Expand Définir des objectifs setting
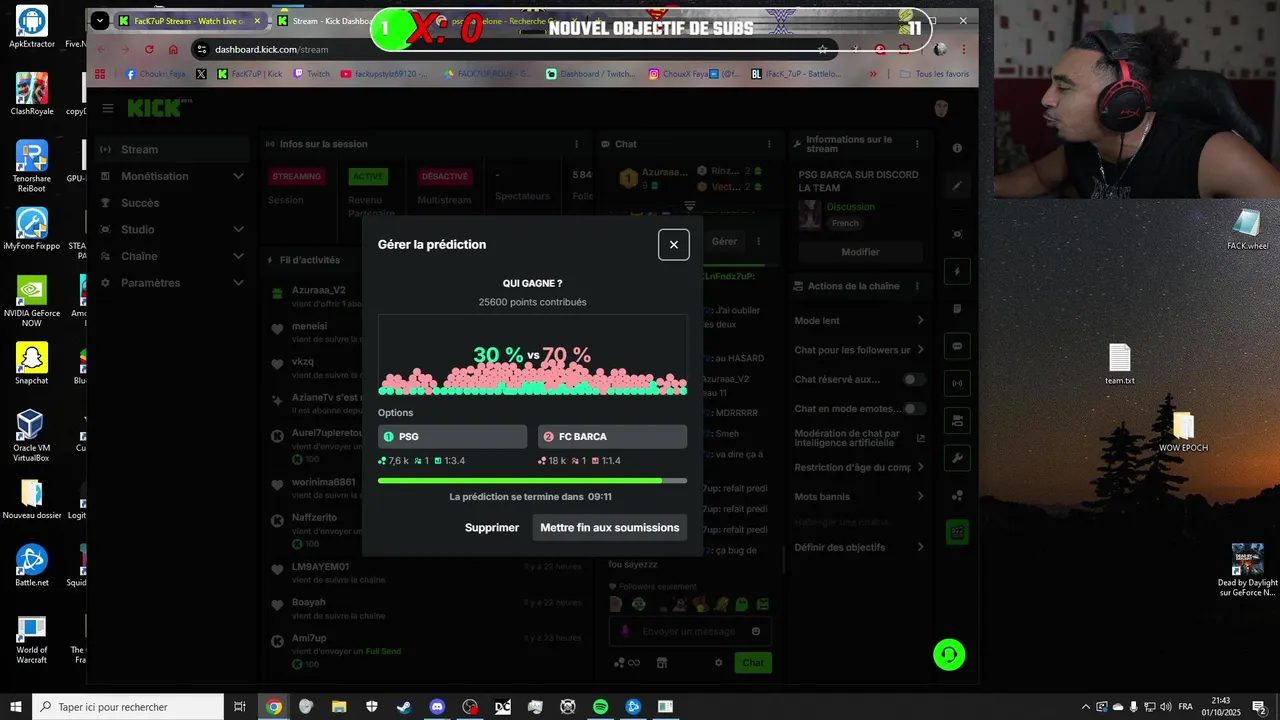 tap(860, 547)
